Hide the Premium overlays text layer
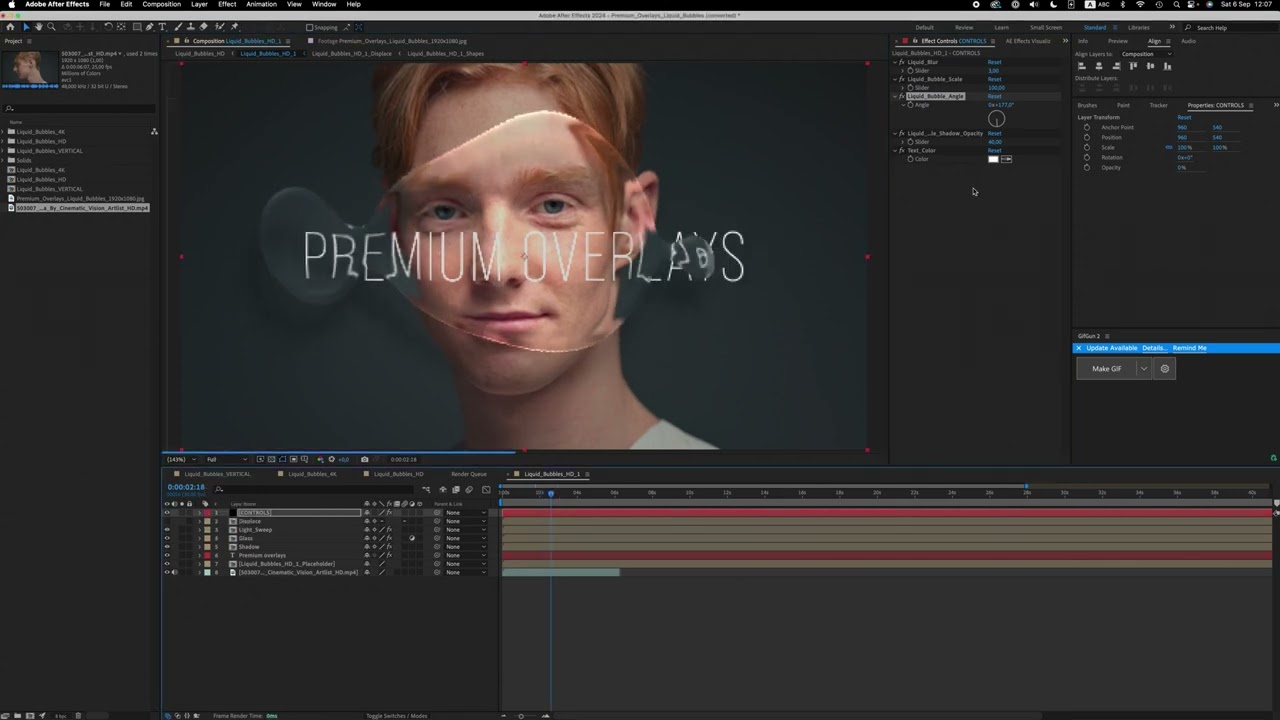The height and width of the screenshot is (720, 1280). coord(167,555)
